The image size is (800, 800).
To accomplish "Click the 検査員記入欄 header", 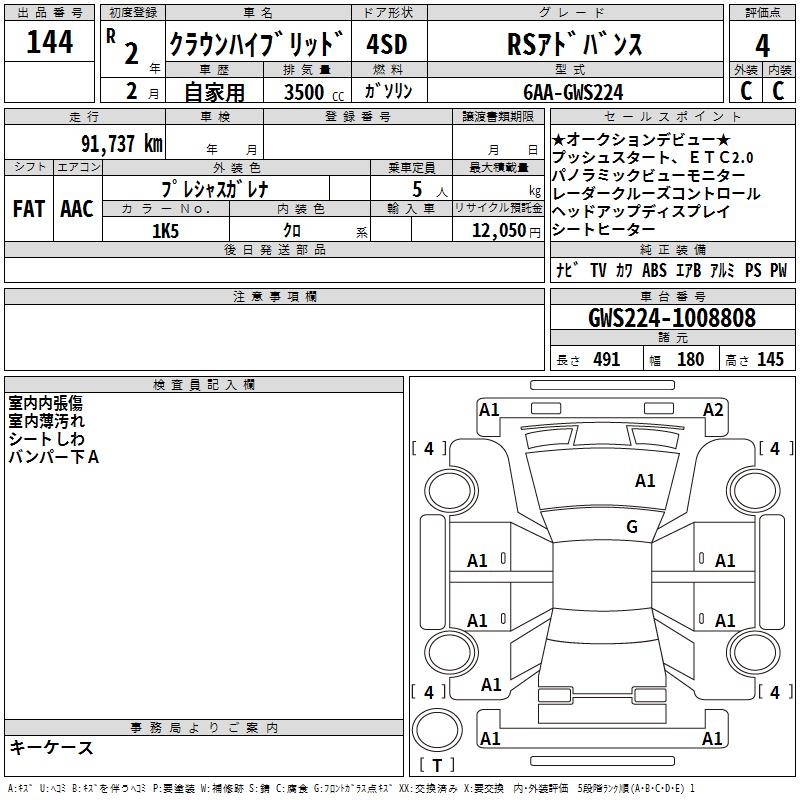I will (204, 385).
